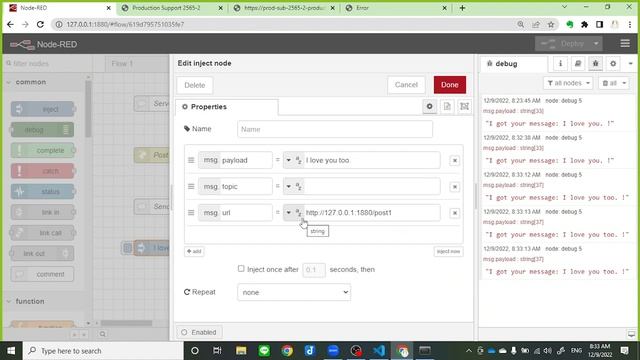Open the node appearance icon
Image resolution: width=640 pixels, height=360 pixels.
pos(464,107)
